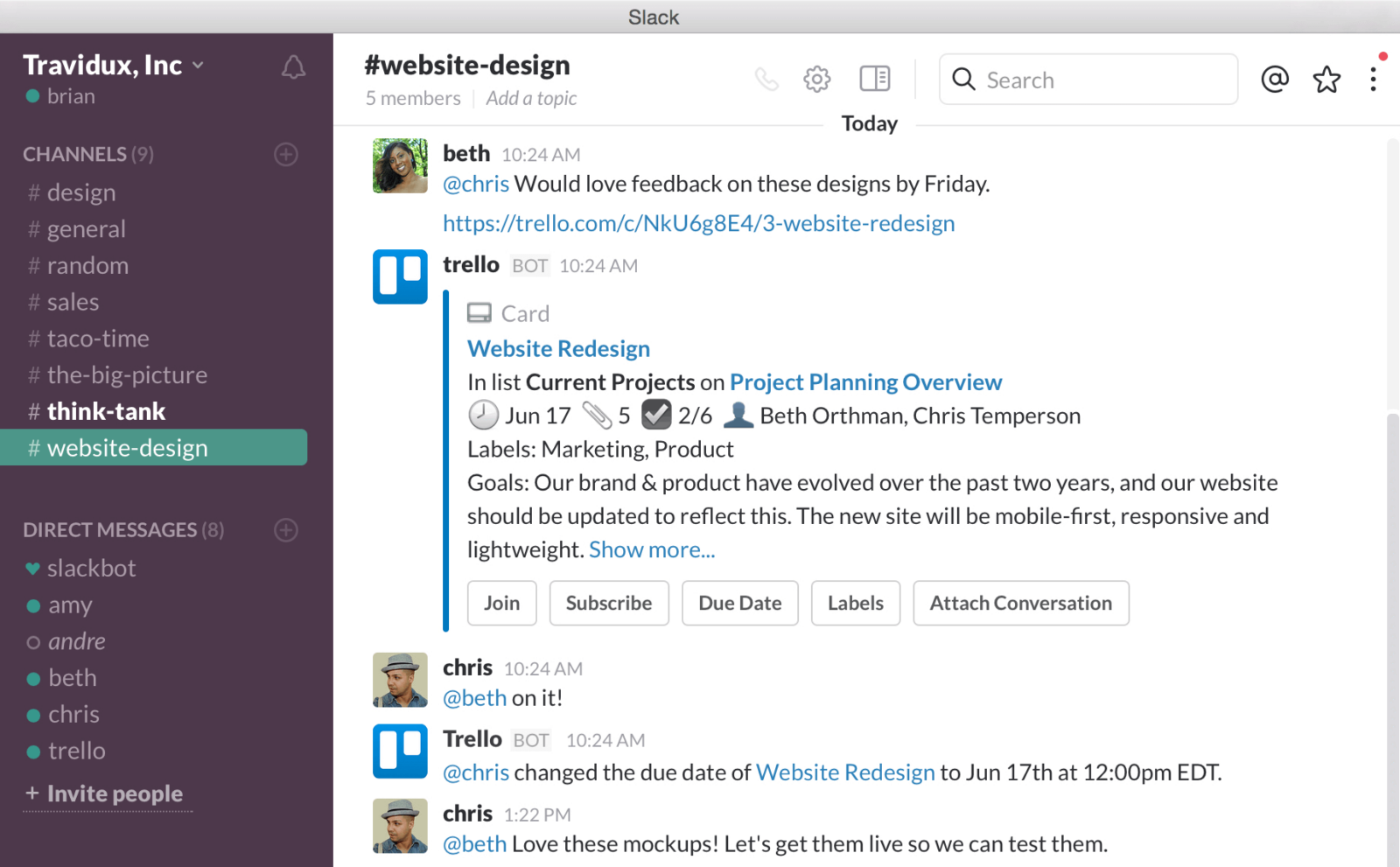This screenshot has height=867, width=1400.
Task: Set a Due Date on the Trello card
Action: tap(739, 603)
